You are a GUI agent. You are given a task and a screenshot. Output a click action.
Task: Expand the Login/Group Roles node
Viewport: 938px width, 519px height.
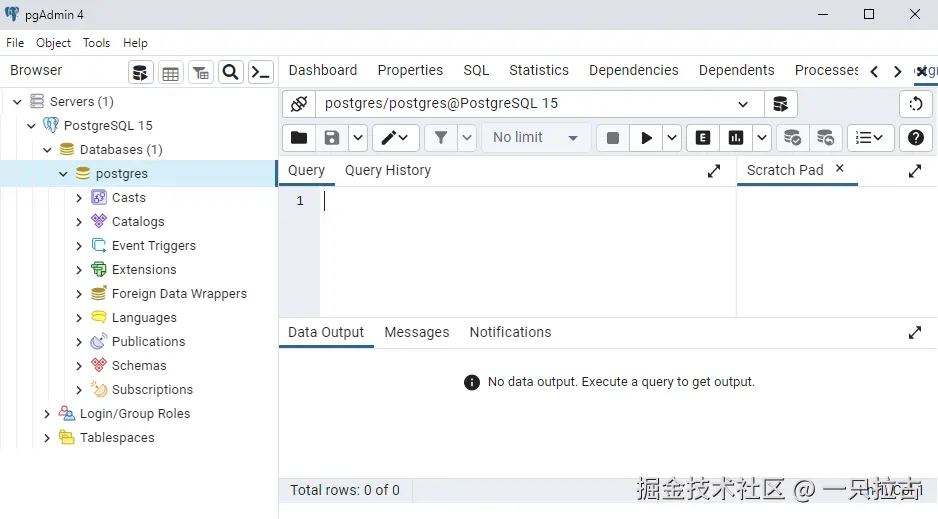click(x=47, y=414)
